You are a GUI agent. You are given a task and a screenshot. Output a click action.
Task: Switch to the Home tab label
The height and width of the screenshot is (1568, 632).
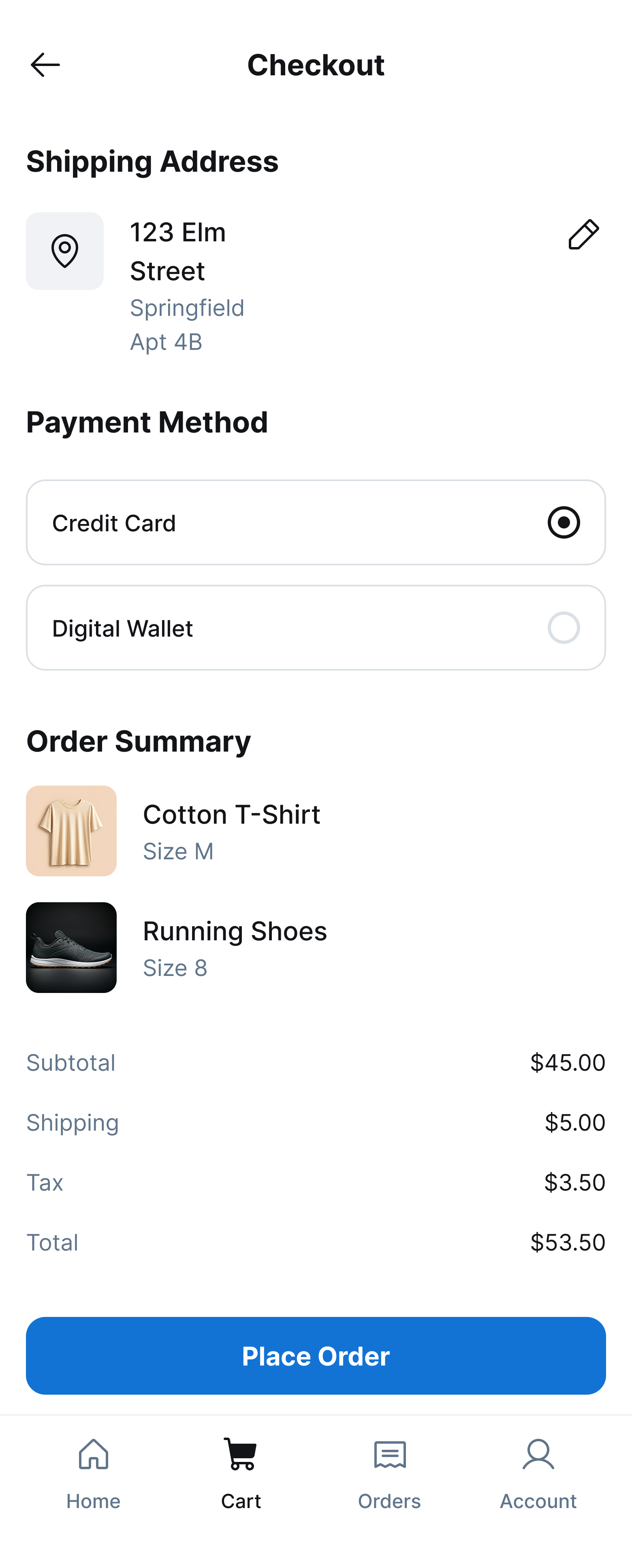(x=93, y=1501)
